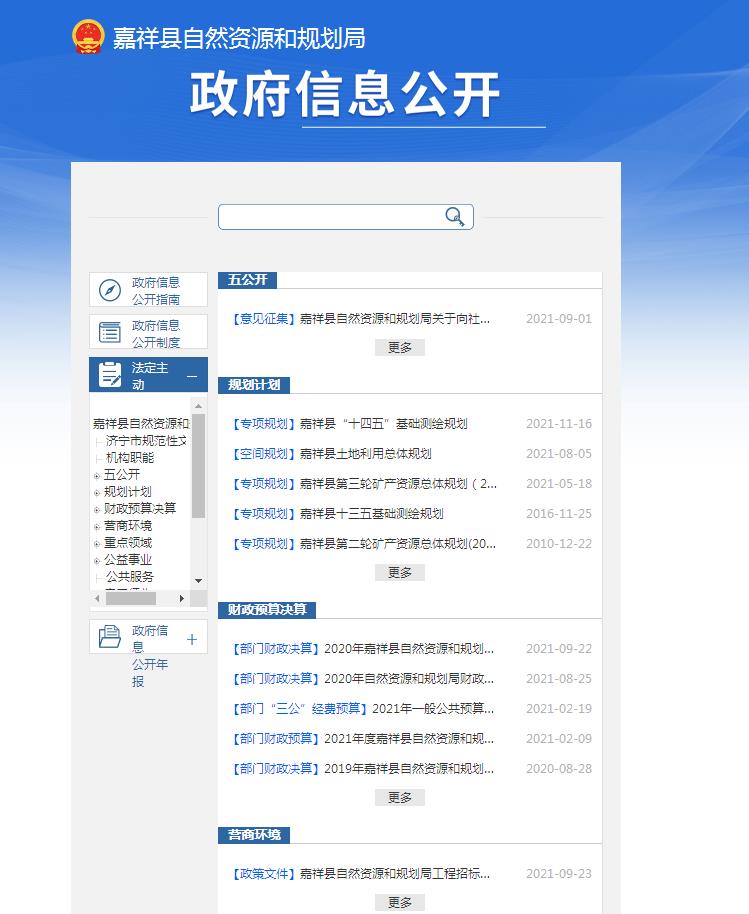Open 2020年自然资源和规划局财政... link
Image resolution: width=749 pixels, height=914 pixels.
pyautogui.click(x=409, y=679)
